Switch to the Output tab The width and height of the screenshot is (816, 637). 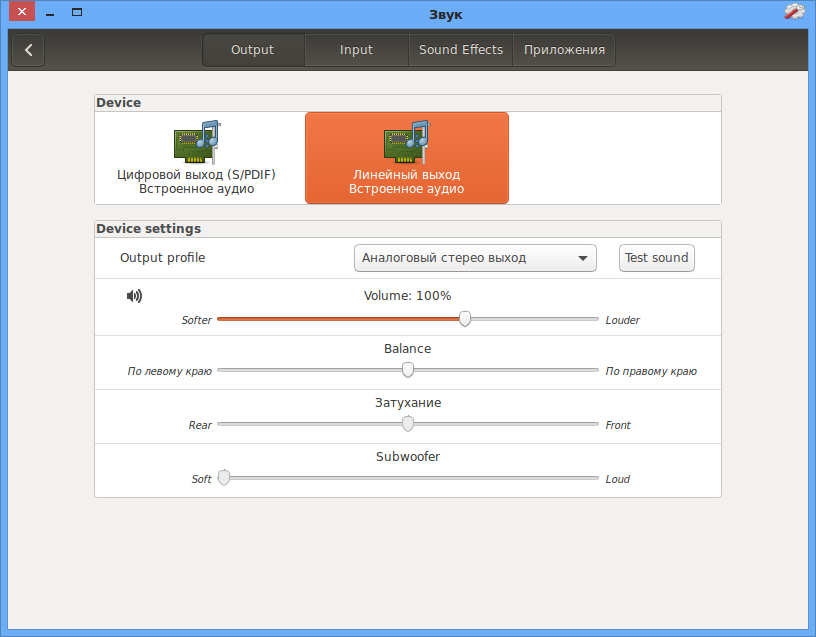pos(253,50)
